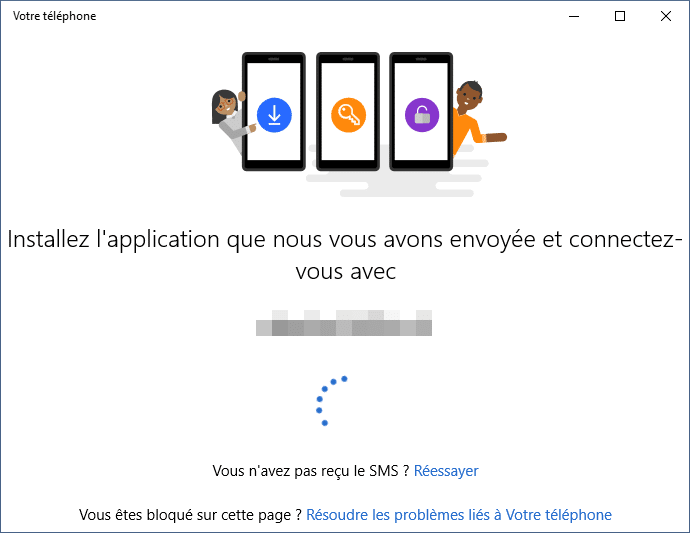The width and height of the screenshot is (690, 533).
Task: Click the blurred account email text
Action: click(x=344, y=323)
